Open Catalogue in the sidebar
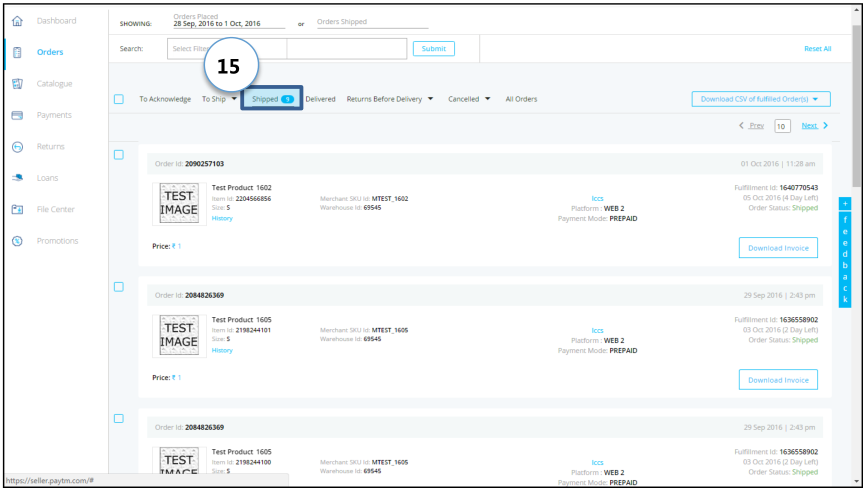Image resolution: width=867 pixels, height=493 pixels. point(54,84)
